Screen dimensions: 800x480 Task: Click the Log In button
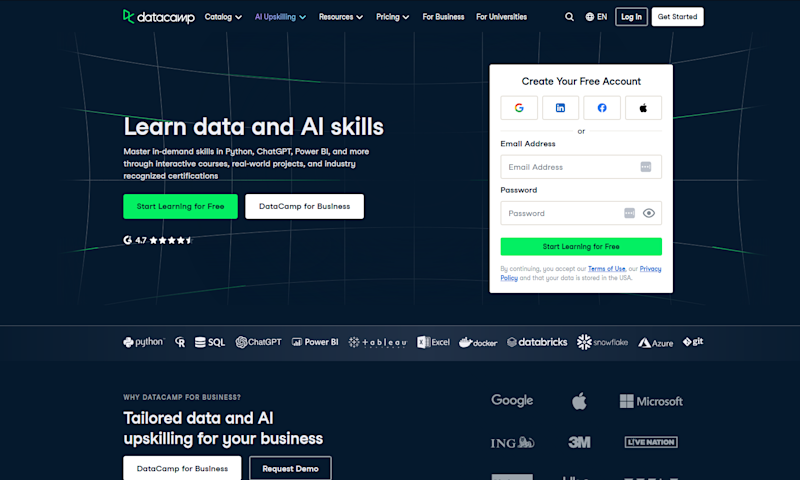631,17
